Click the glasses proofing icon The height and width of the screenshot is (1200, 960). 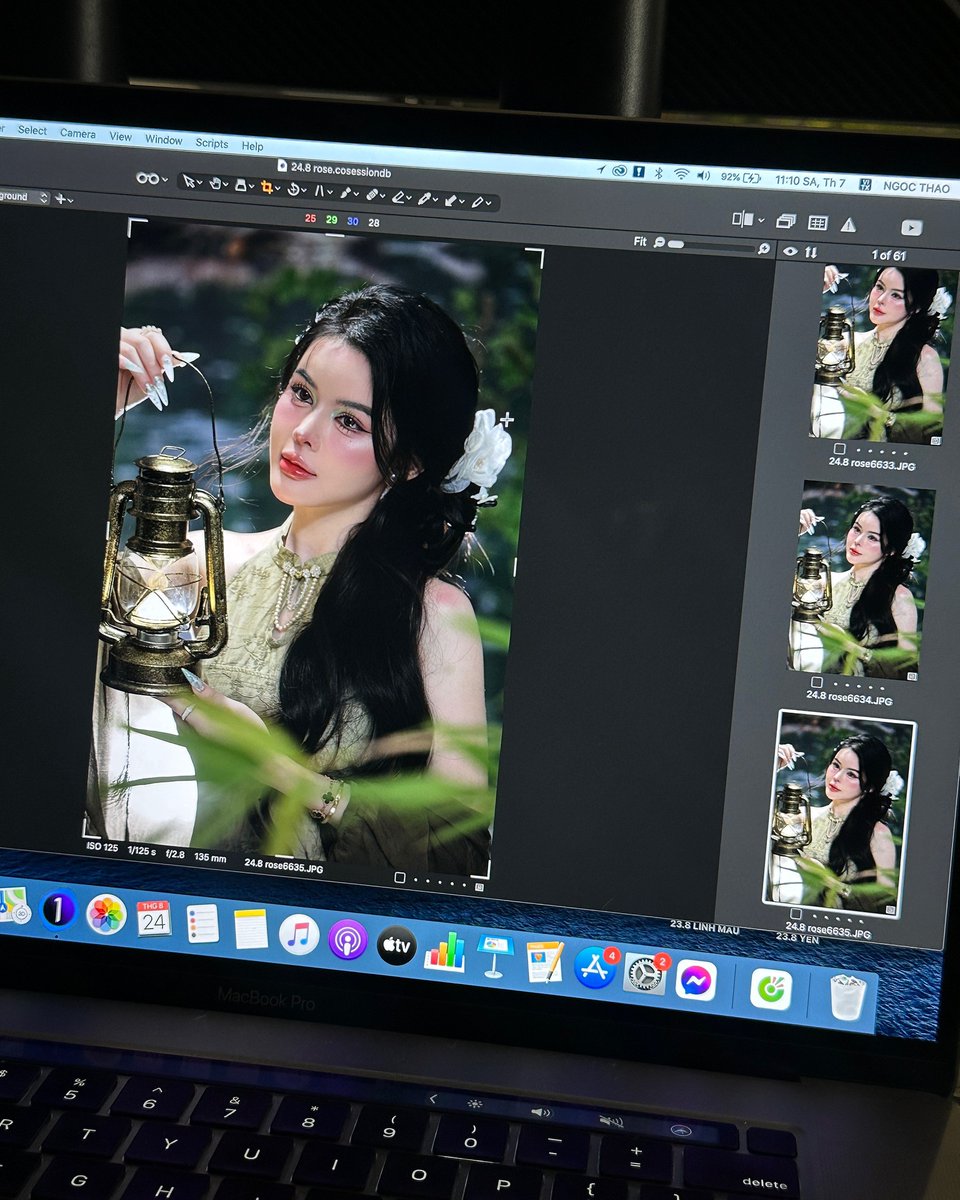[x=147, y=178]
